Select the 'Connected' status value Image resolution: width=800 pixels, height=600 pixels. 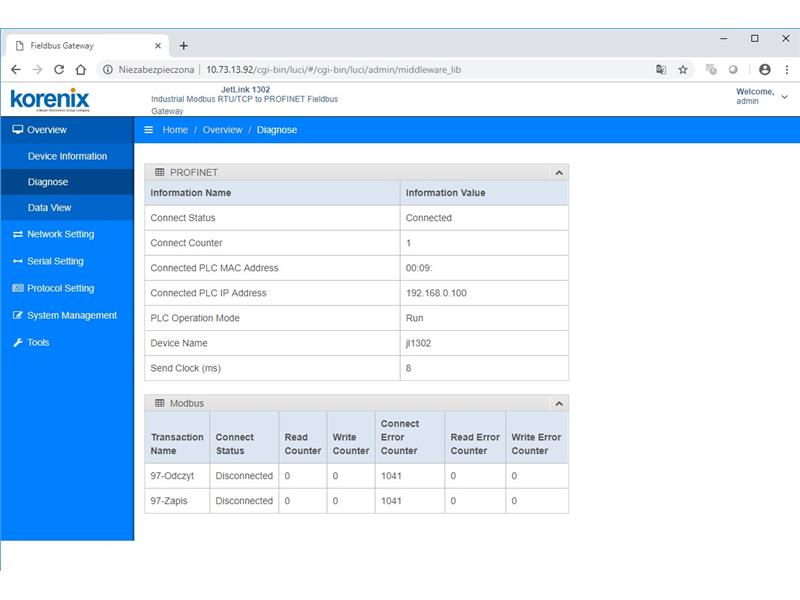tap(429, 218)
